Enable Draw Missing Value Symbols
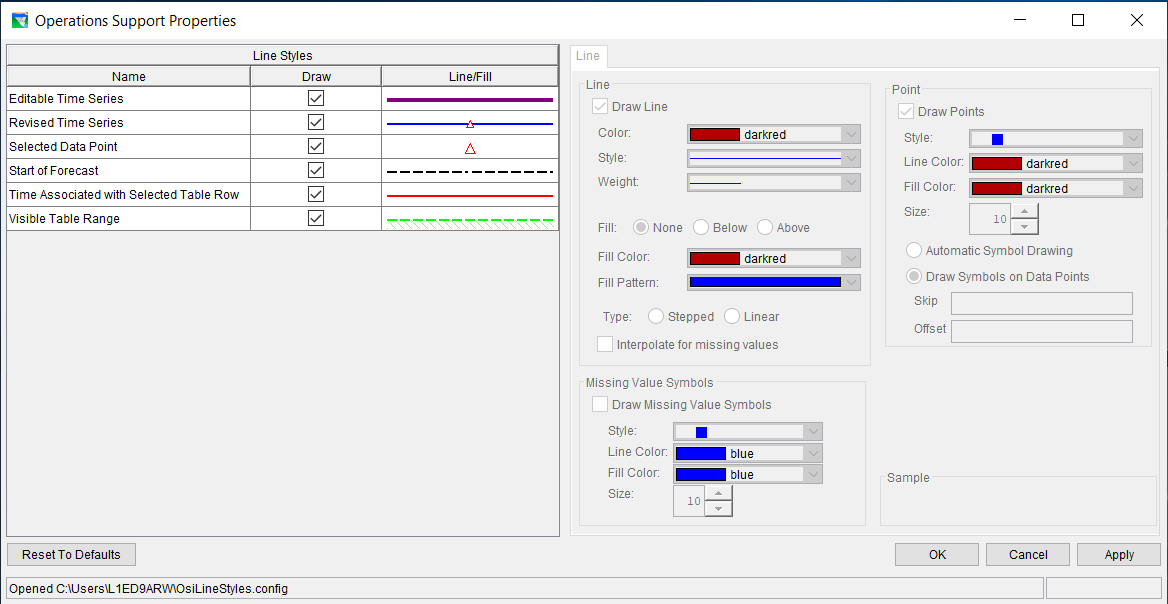Viewport: 1168px width, 604px height. (600, 405)
